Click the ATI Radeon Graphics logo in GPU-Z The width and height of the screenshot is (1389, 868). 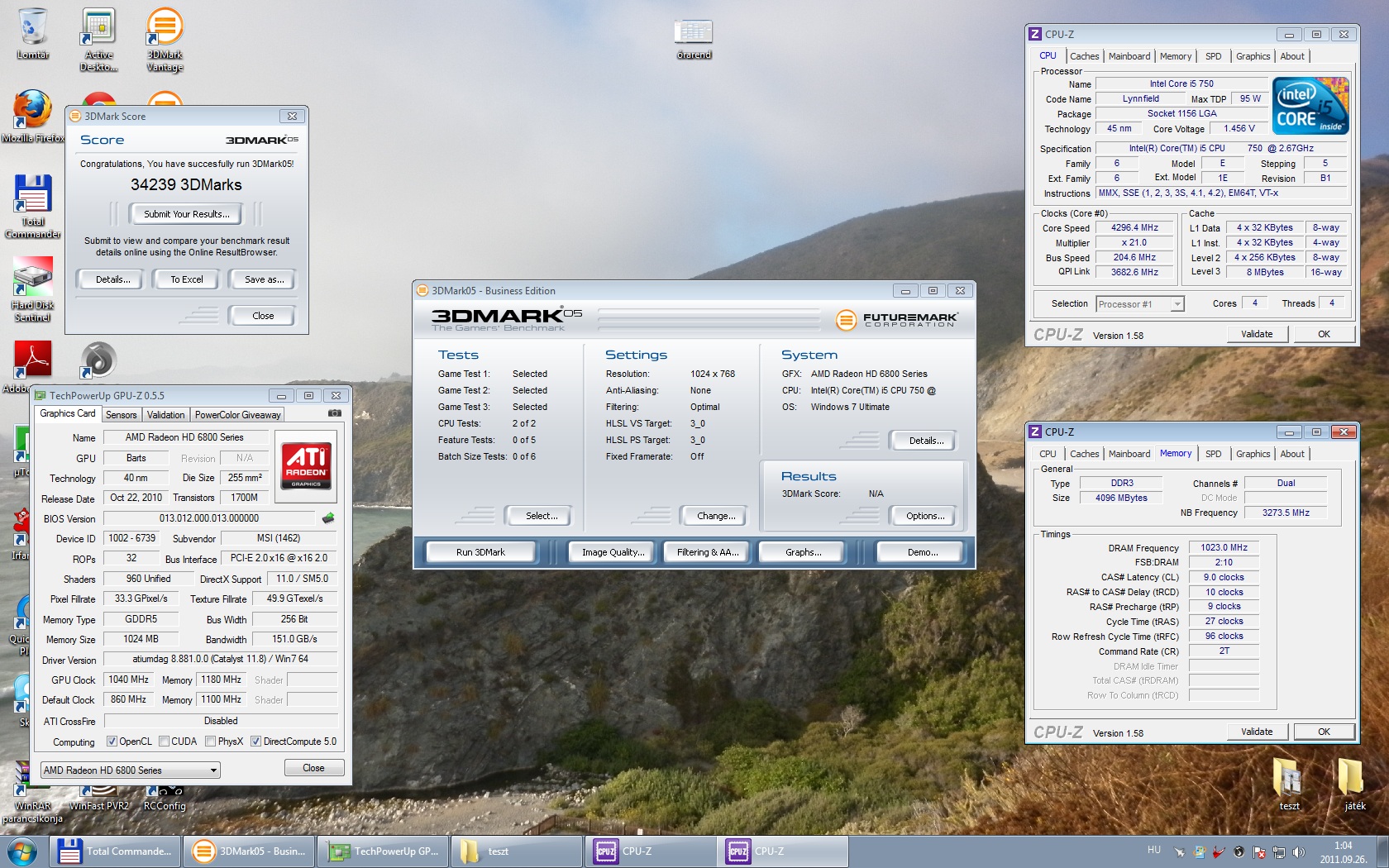click(306, 465)
